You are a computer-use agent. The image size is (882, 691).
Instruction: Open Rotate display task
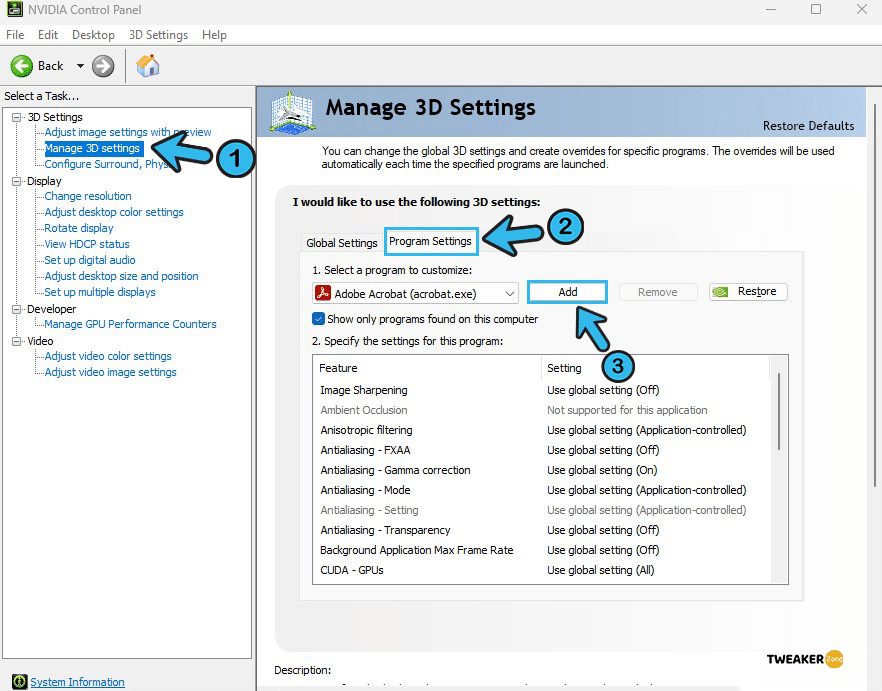(79, 228)
